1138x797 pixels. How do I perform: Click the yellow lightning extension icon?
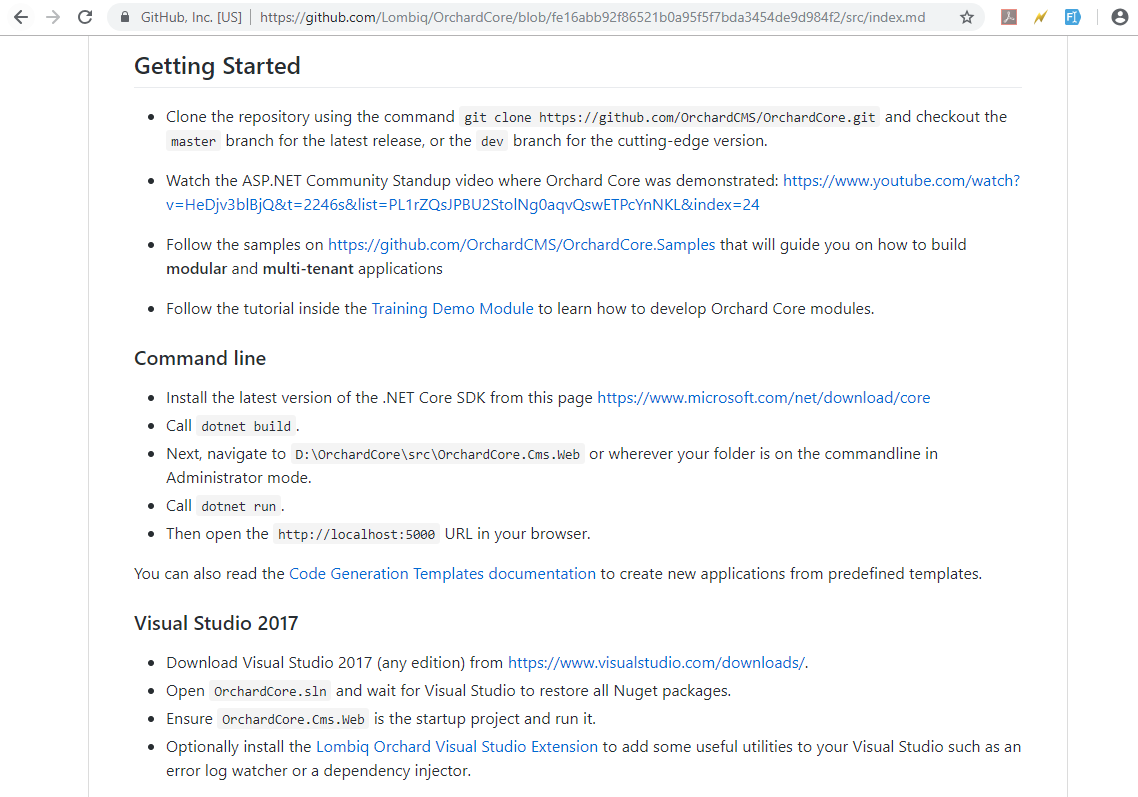click(1041, 17)
